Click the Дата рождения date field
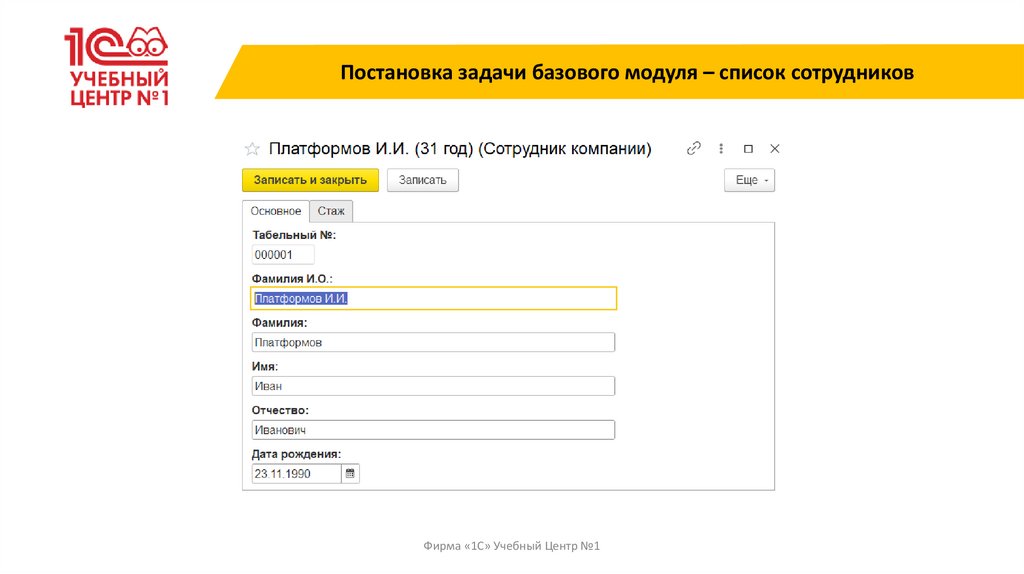 point(294,474)
